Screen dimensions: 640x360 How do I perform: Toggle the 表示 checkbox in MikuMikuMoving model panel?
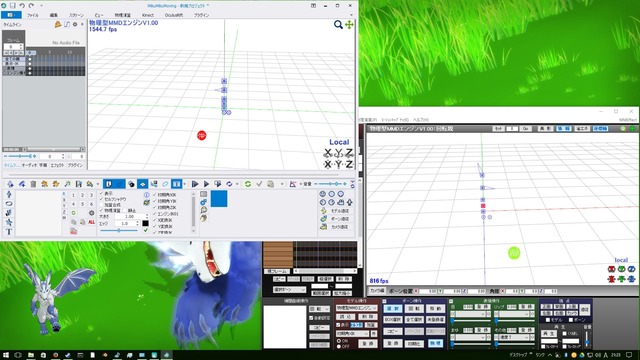tap(102, 193)
